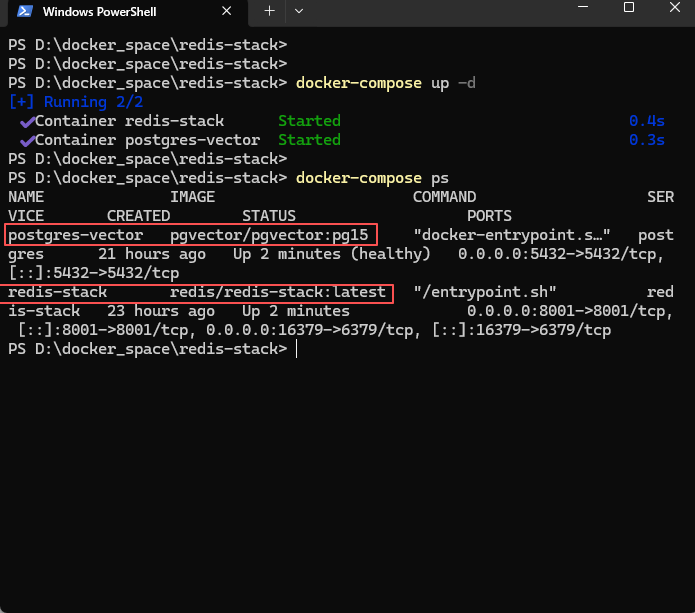
Task: Click the last prompt line with cursor
Action: [153, 349]
